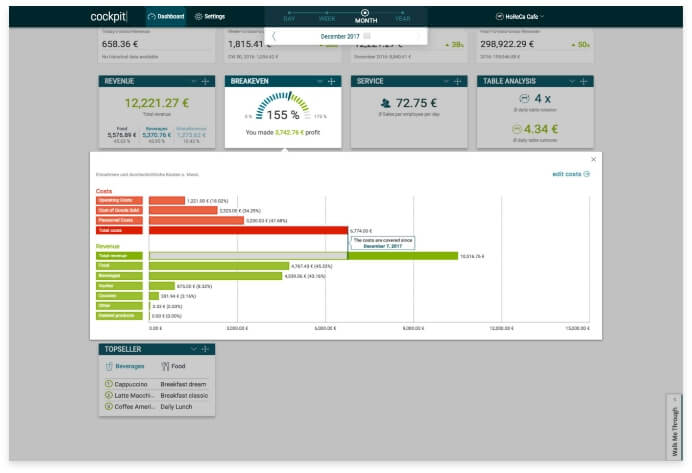Select the DAY time range
The width and height of the screenshot is (692, 473).
pyautogui.click(x=290, y=17)
